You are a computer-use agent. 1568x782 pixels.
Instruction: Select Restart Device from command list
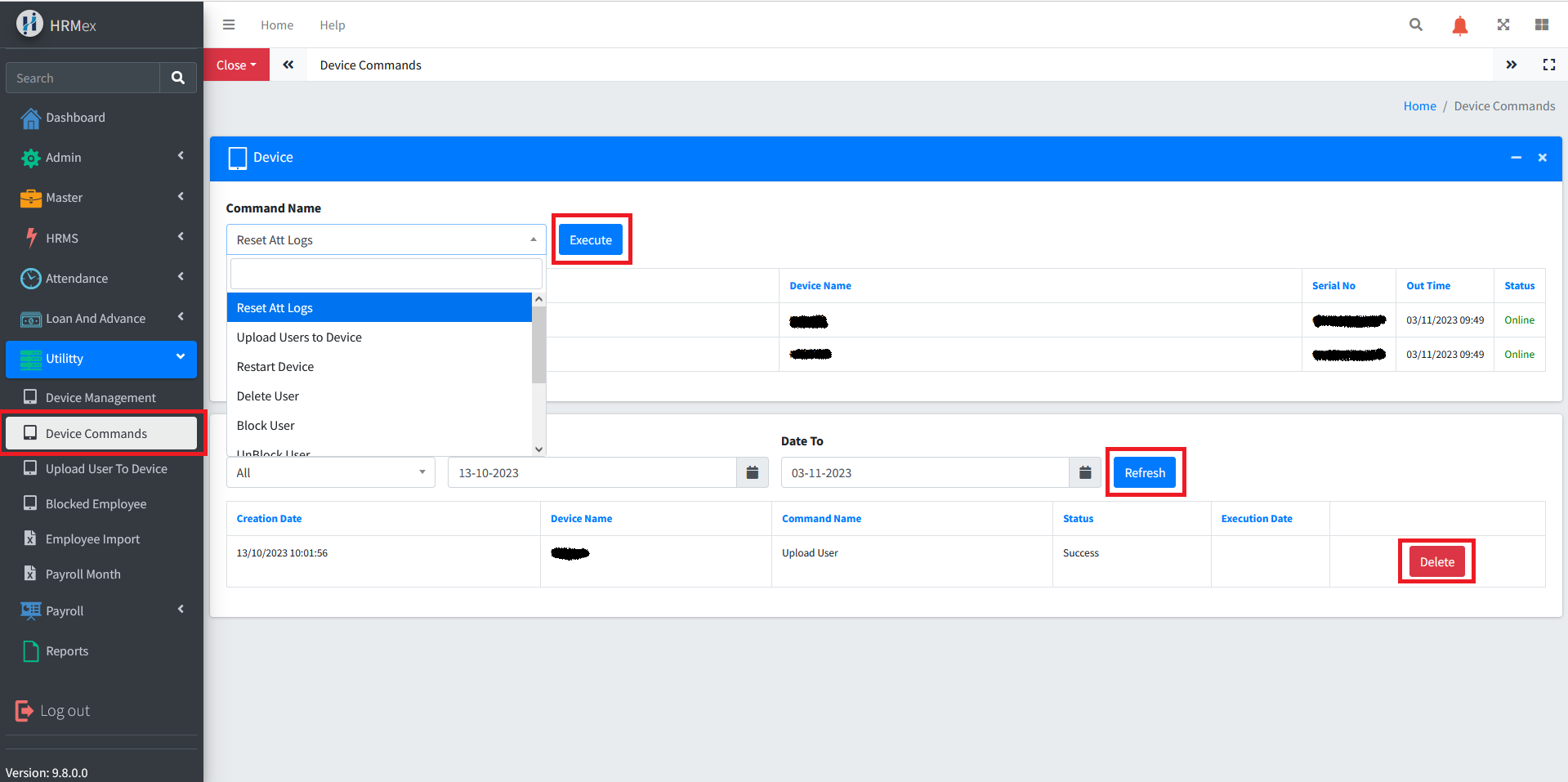(x=275, y=367)
